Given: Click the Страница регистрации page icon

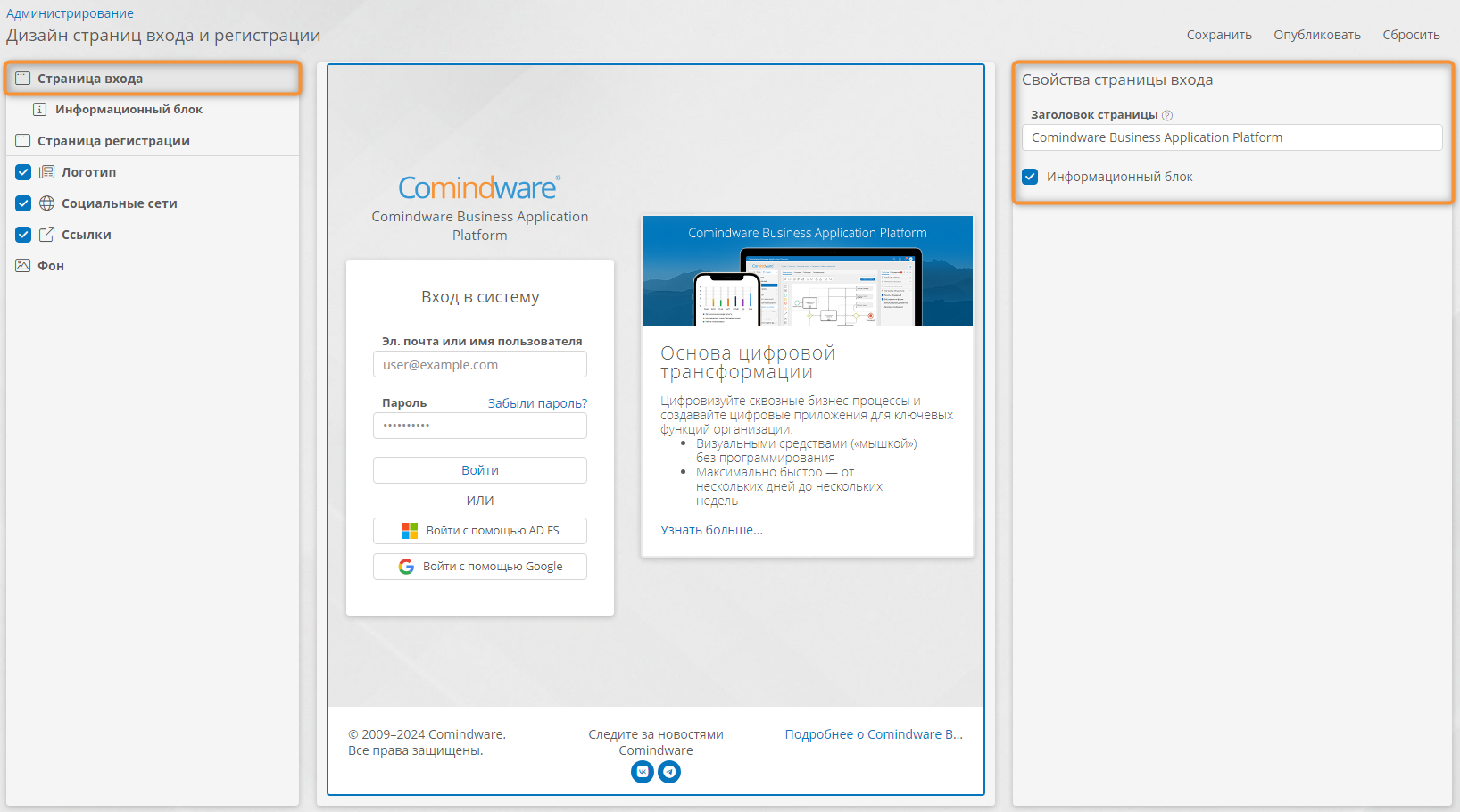Looking at the screenshot, I should point(23,141).
